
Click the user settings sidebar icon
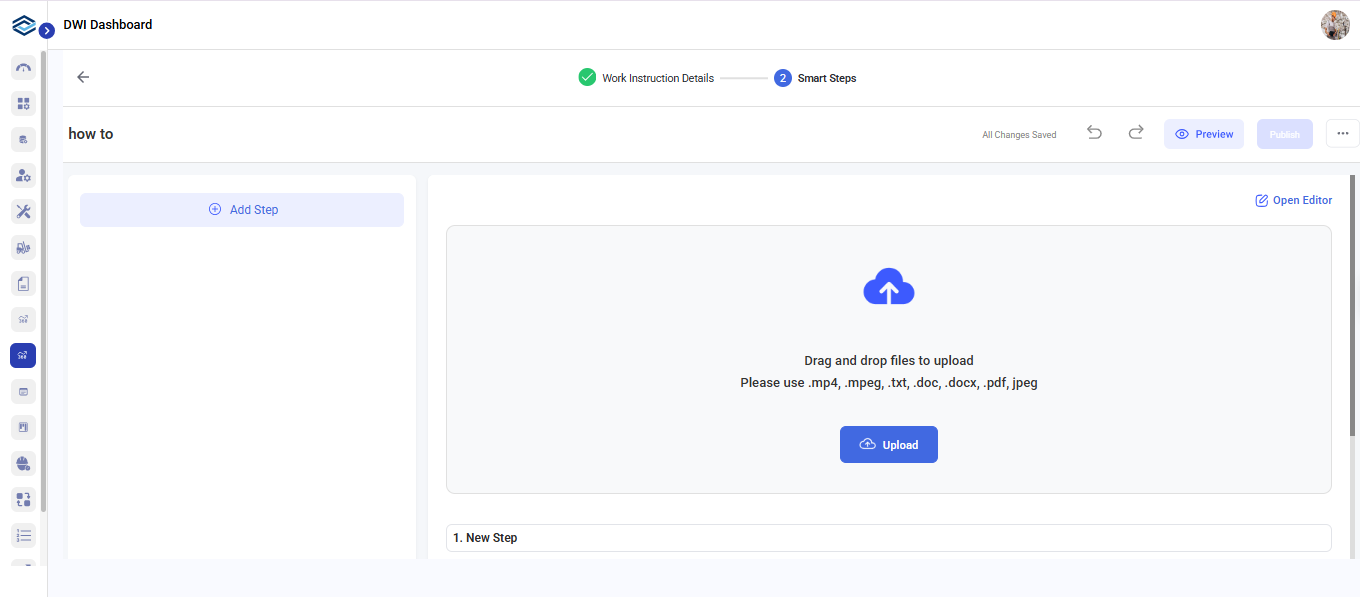[x=23, y=175]
